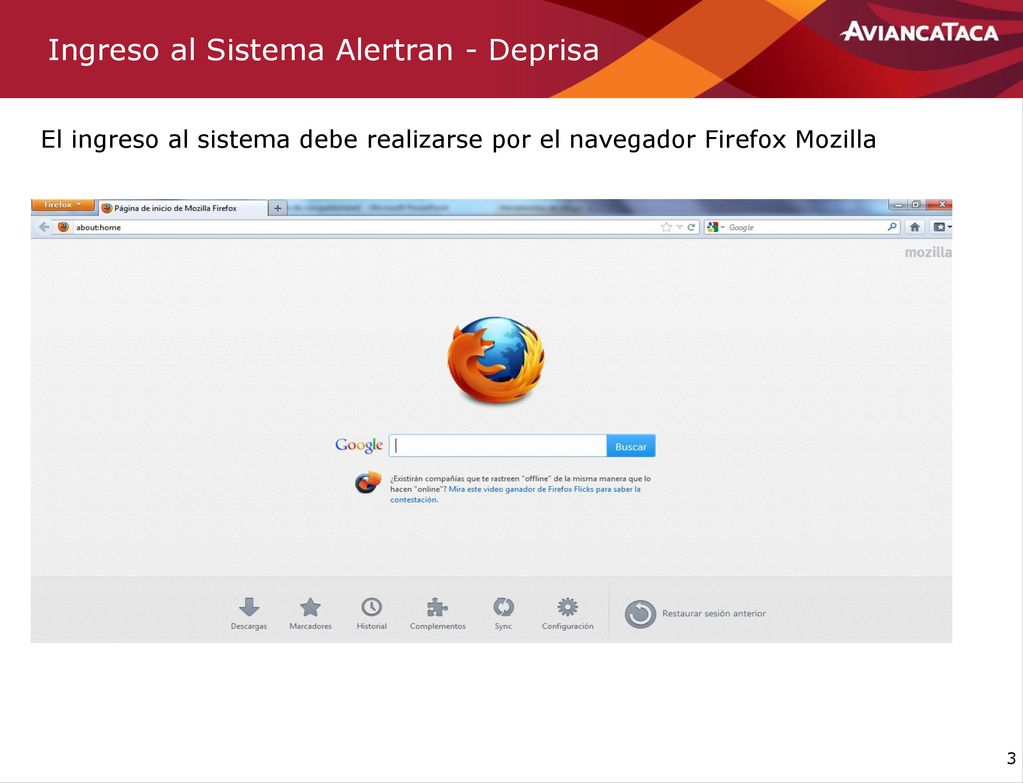Viewport: 1023px width, 783px height.
Task: Open a new tab with plus button
Action: pos(278,208)
